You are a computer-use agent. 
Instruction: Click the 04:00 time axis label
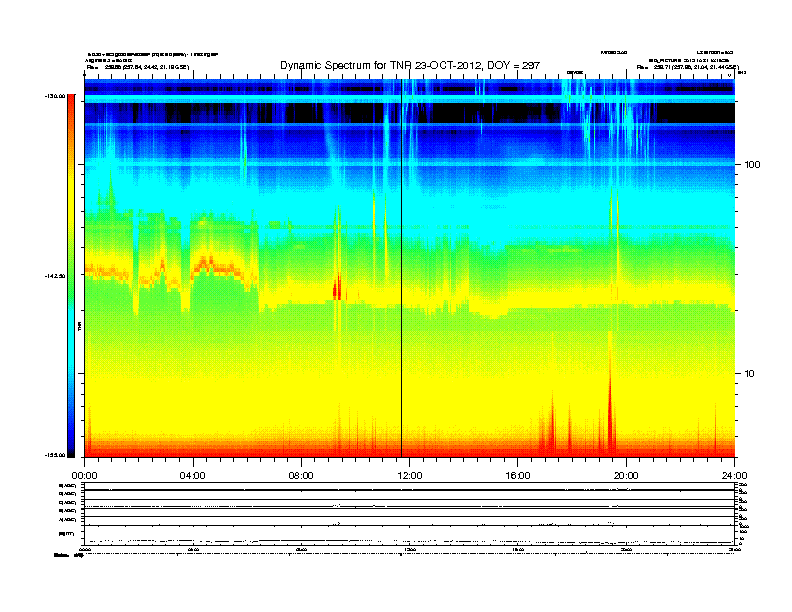click(193, 476)
